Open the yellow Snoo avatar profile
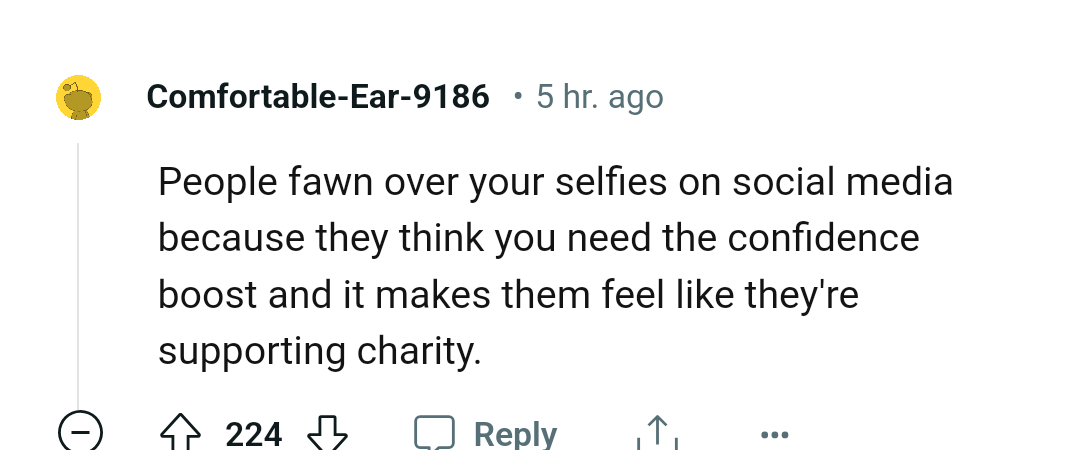The height and width of the screenshot is (450, 1080). point(79,97)
